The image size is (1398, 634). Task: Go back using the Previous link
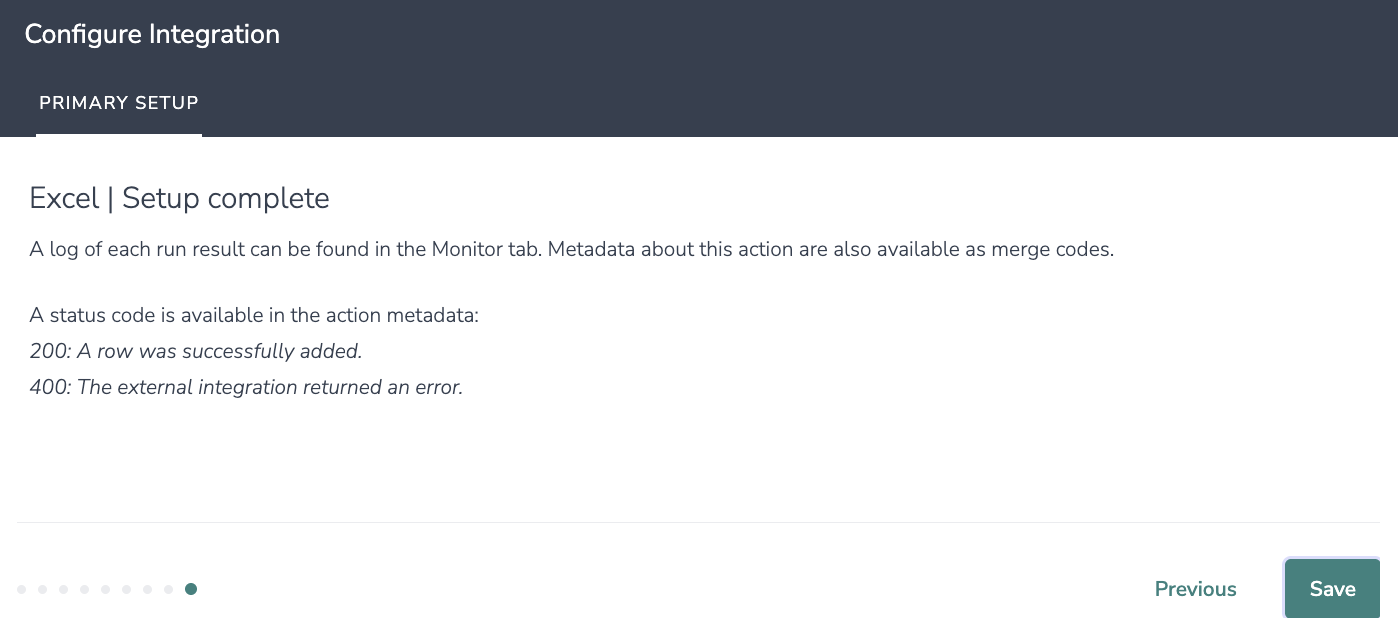pos(1195,589)
